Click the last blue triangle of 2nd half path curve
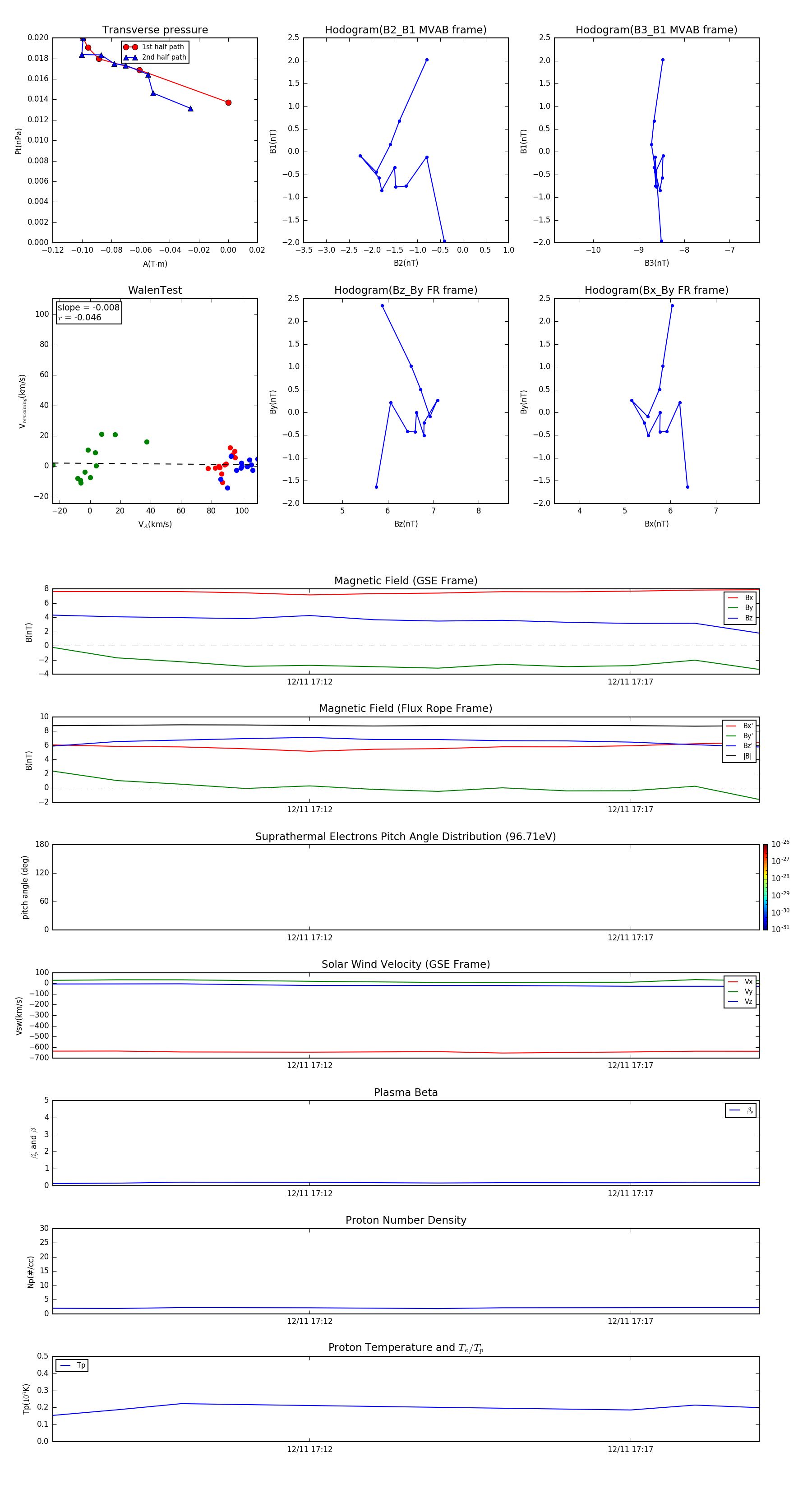The height and width of the screenshot is (1489, 812). click(x=191, y=109)
